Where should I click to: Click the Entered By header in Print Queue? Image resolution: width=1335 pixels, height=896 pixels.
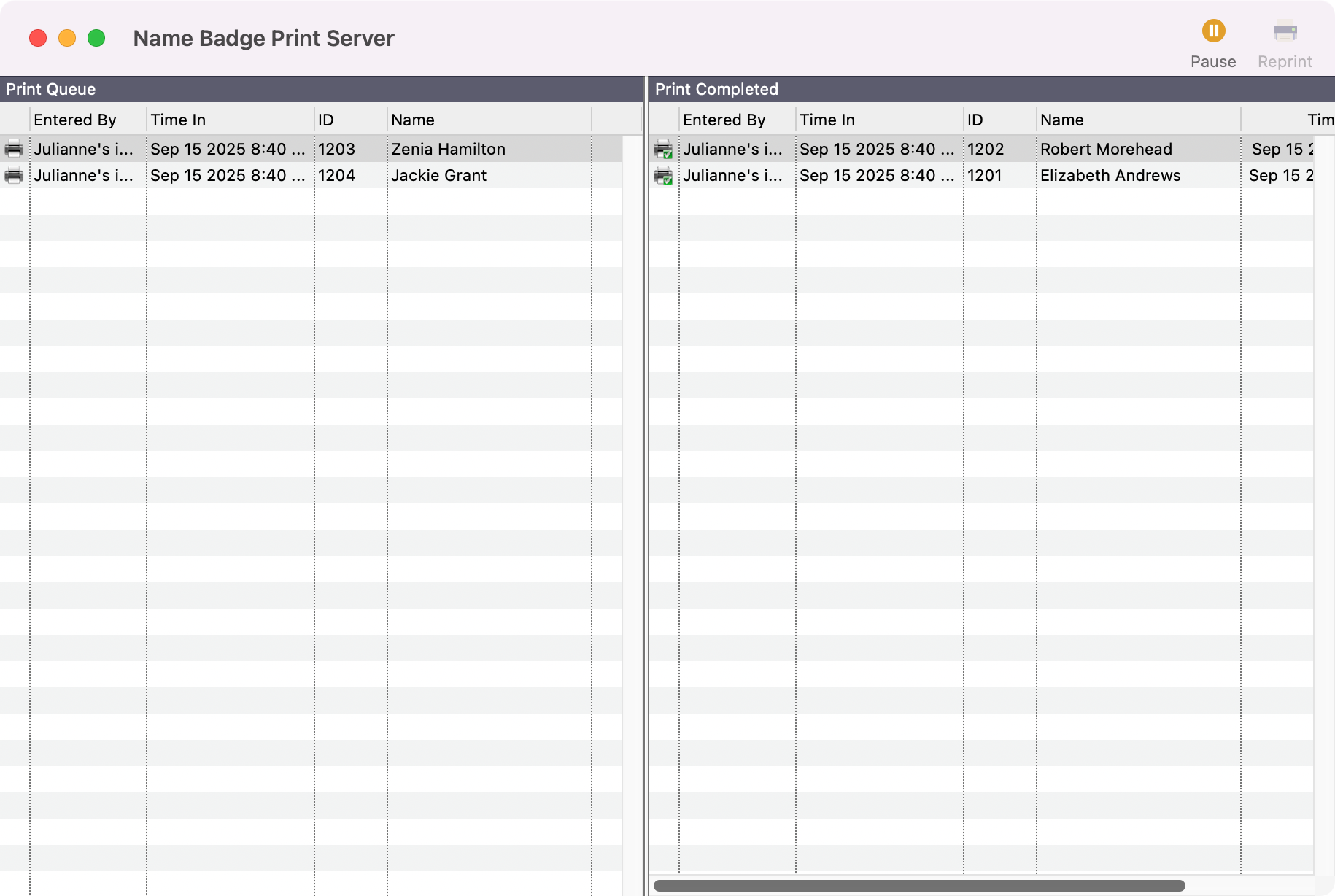75,119
